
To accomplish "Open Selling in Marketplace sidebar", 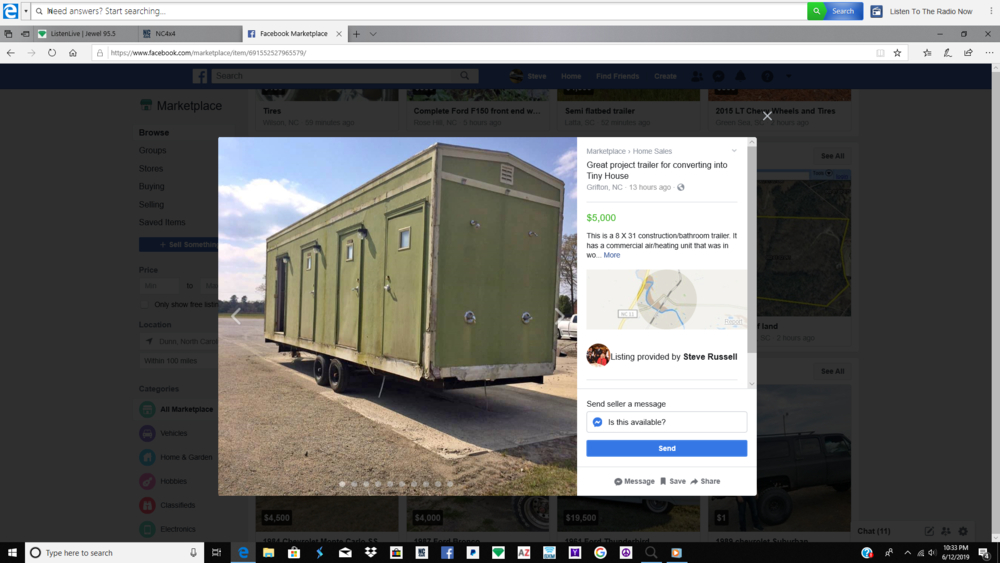I will [x=151, y=205].
